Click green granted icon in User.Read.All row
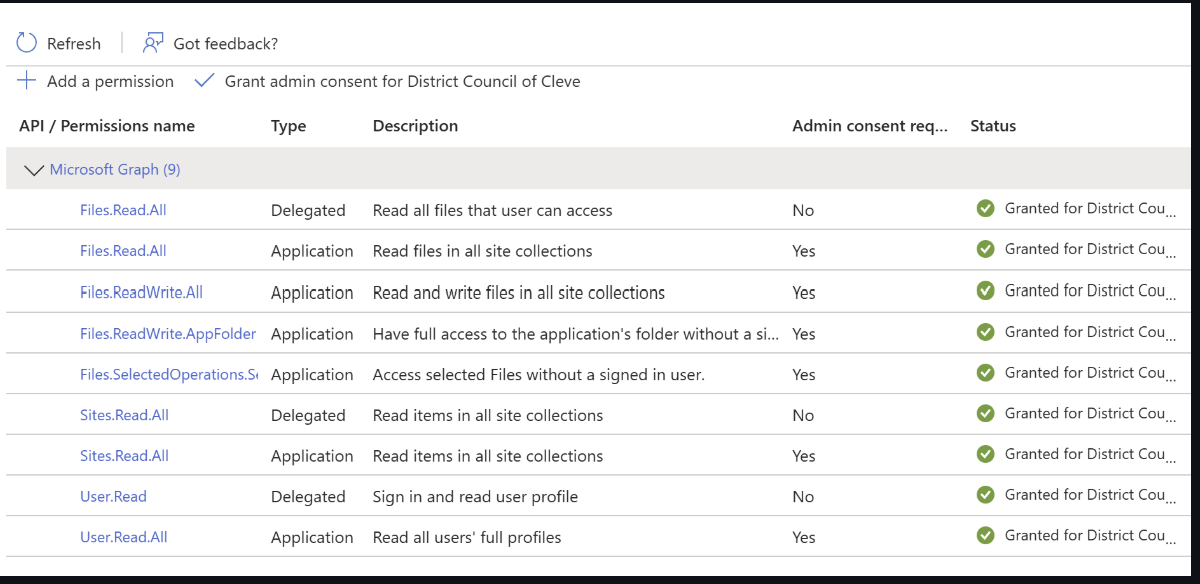1200x584 pixels. 985,536
